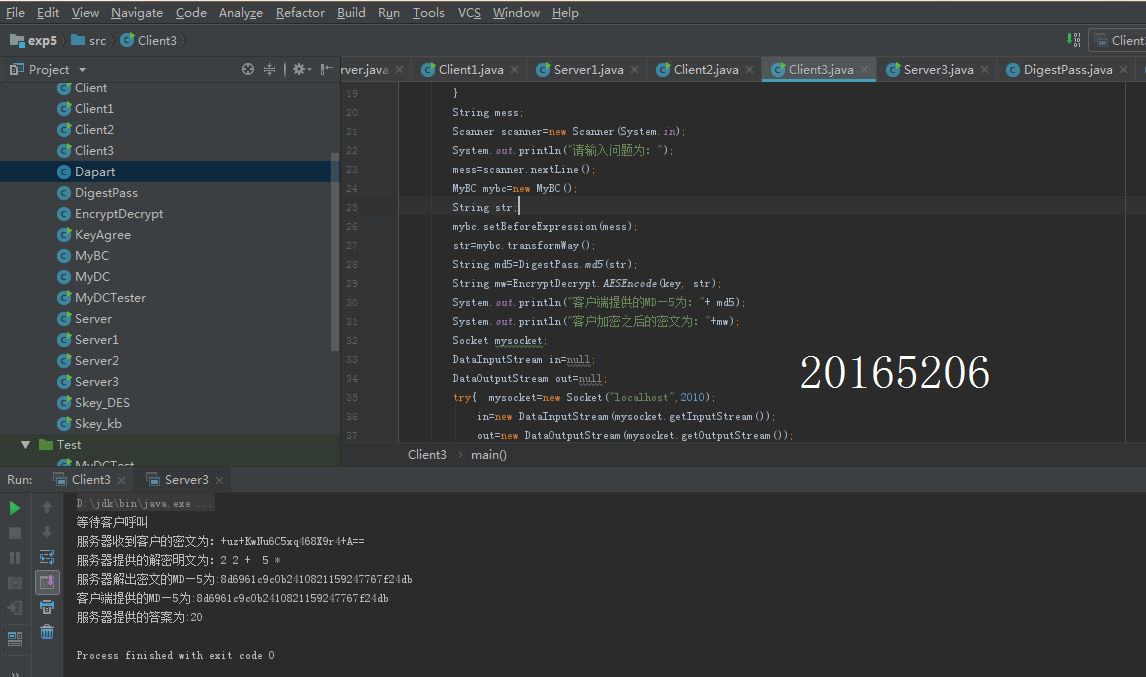Viewport: 1146px width, 677px height.
Task: Collapse the Test folder
Action: coord(26,445)
